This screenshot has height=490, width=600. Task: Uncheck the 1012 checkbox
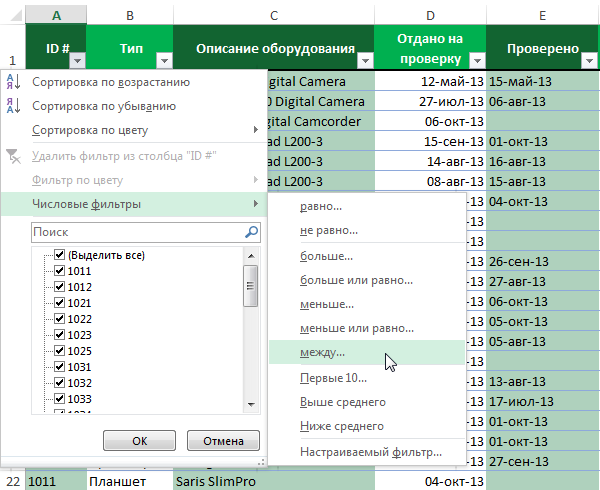[x=59, y=287]
